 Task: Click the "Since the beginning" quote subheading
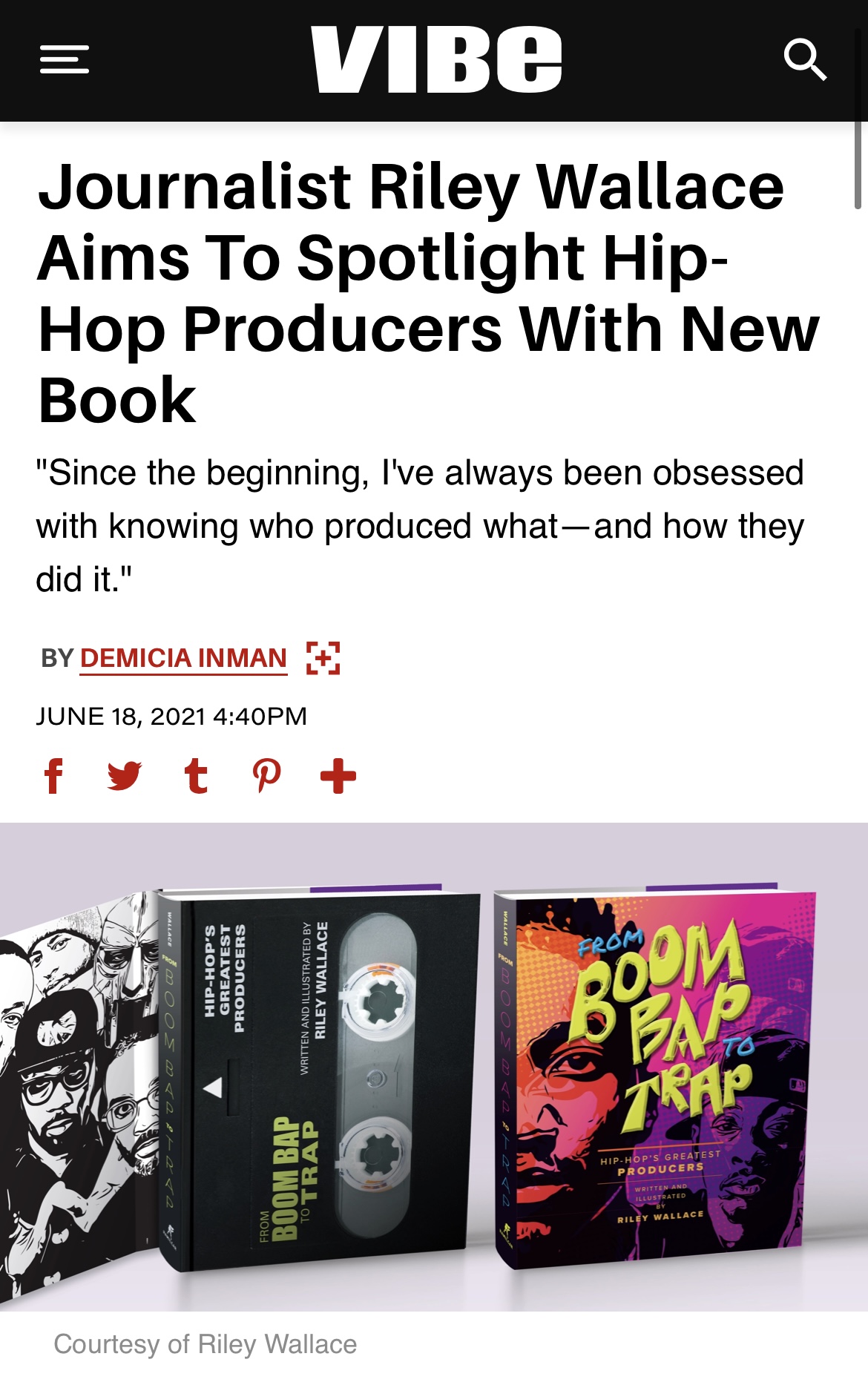pyautogui.click(x=420, y=526)
